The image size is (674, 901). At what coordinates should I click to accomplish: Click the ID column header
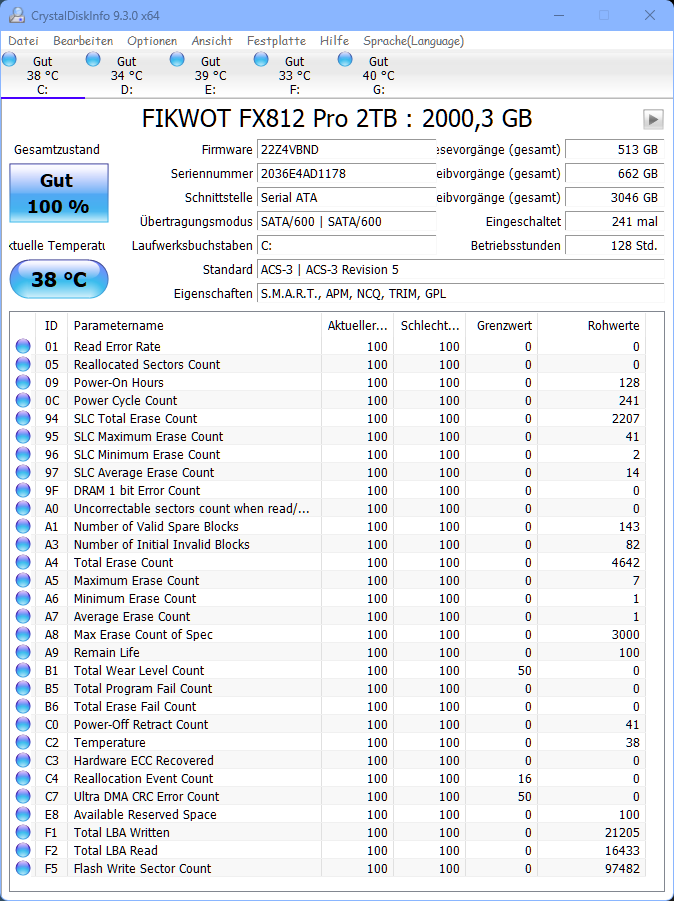coord(51,325)
